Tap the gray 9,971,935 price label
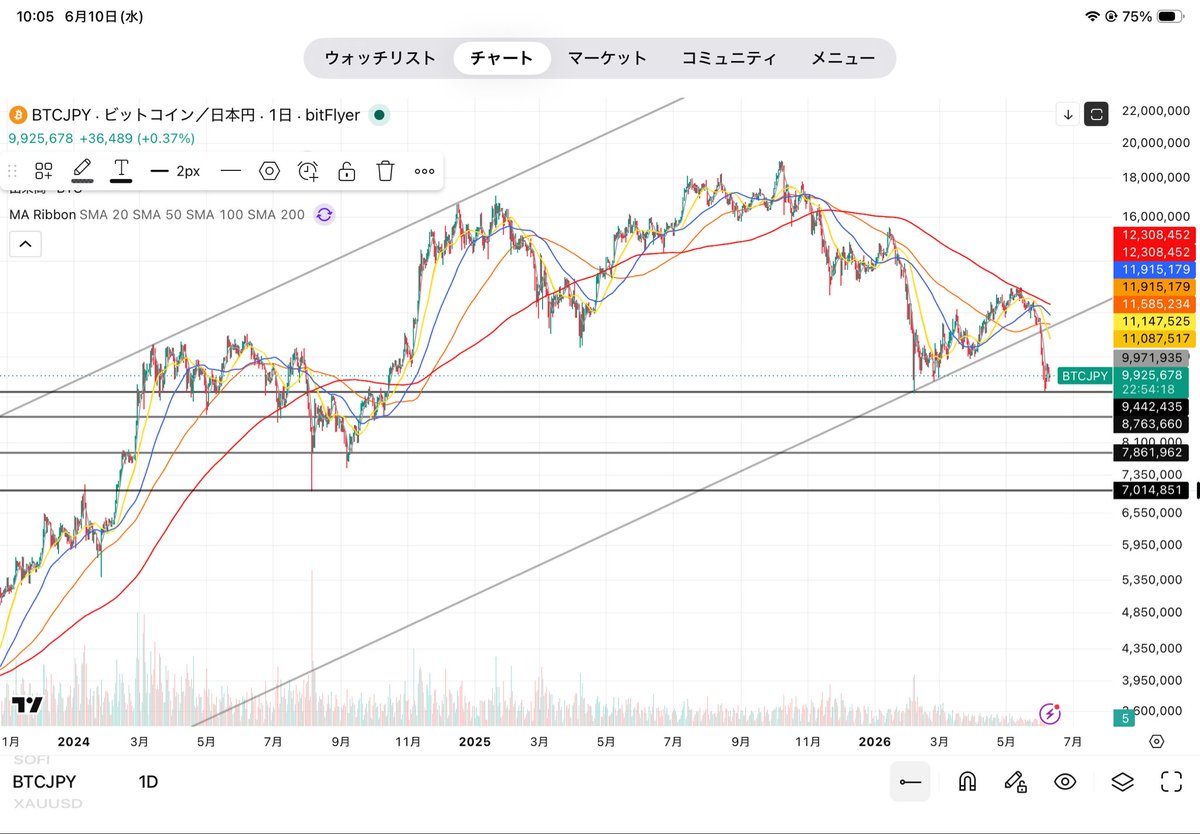1200x834 pixels. (x=1151, y=357)
